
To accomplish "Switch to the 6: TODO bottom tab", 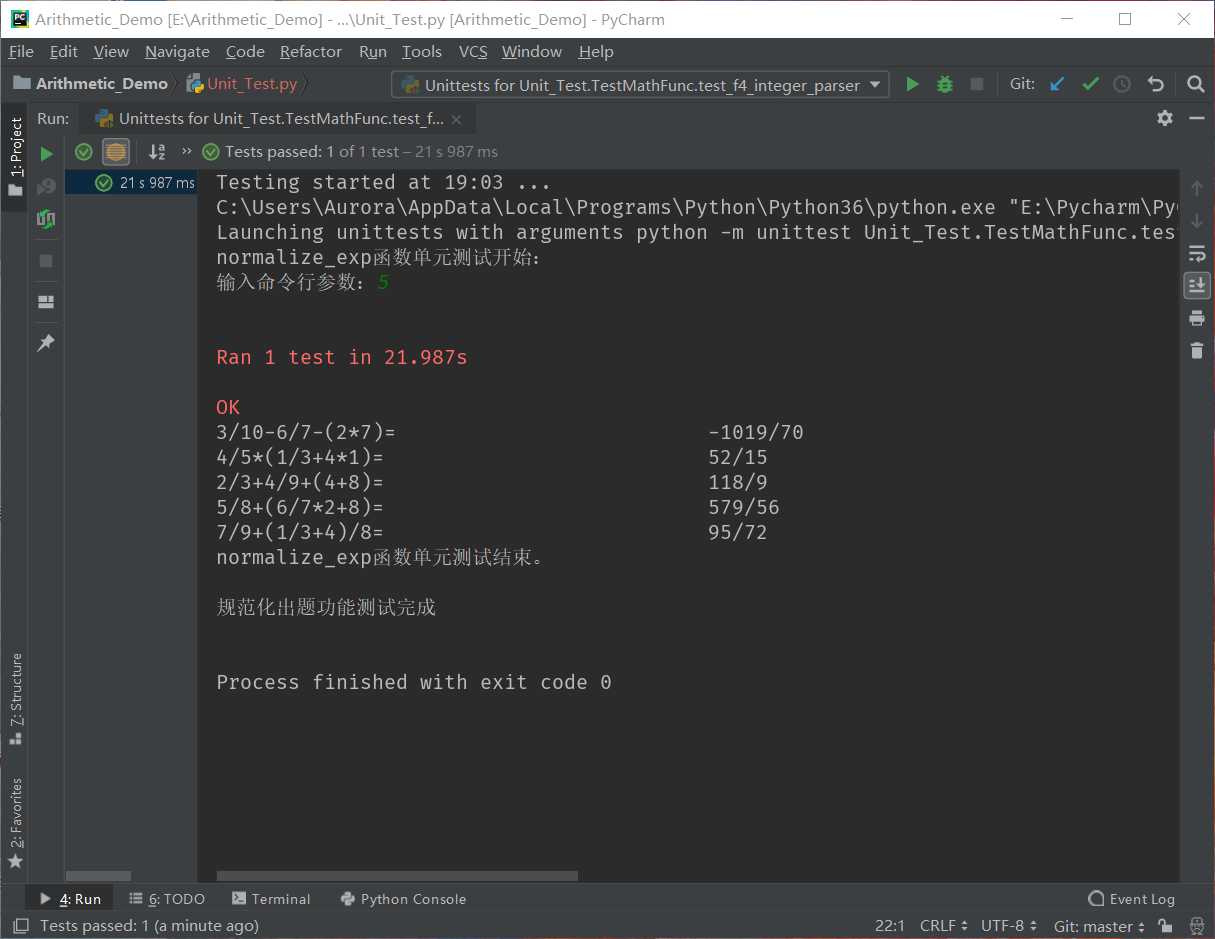I will pyautogui.click(x=167, y=899).
